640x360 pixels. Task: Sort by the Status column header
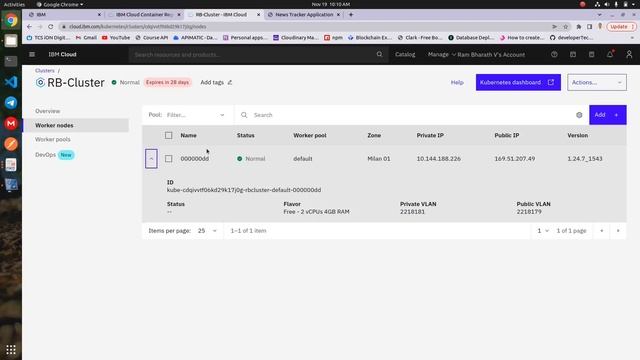[246, 135]
